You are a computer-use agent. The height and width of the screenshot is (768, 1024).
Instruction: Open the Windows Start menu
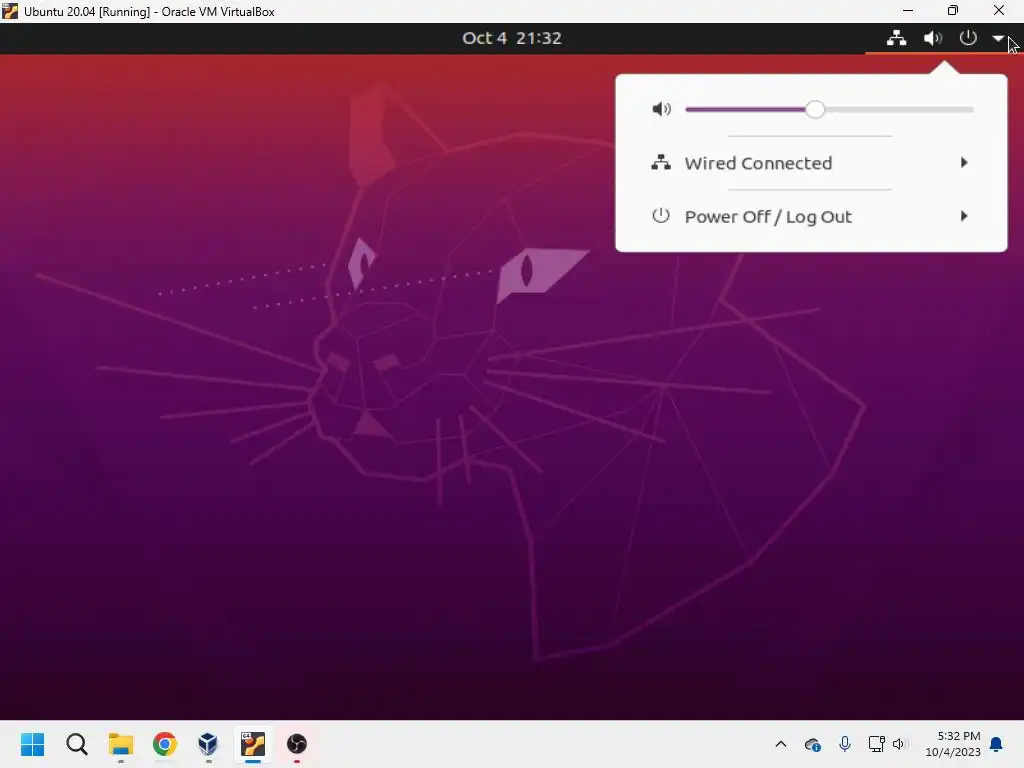tap(33, 744)
